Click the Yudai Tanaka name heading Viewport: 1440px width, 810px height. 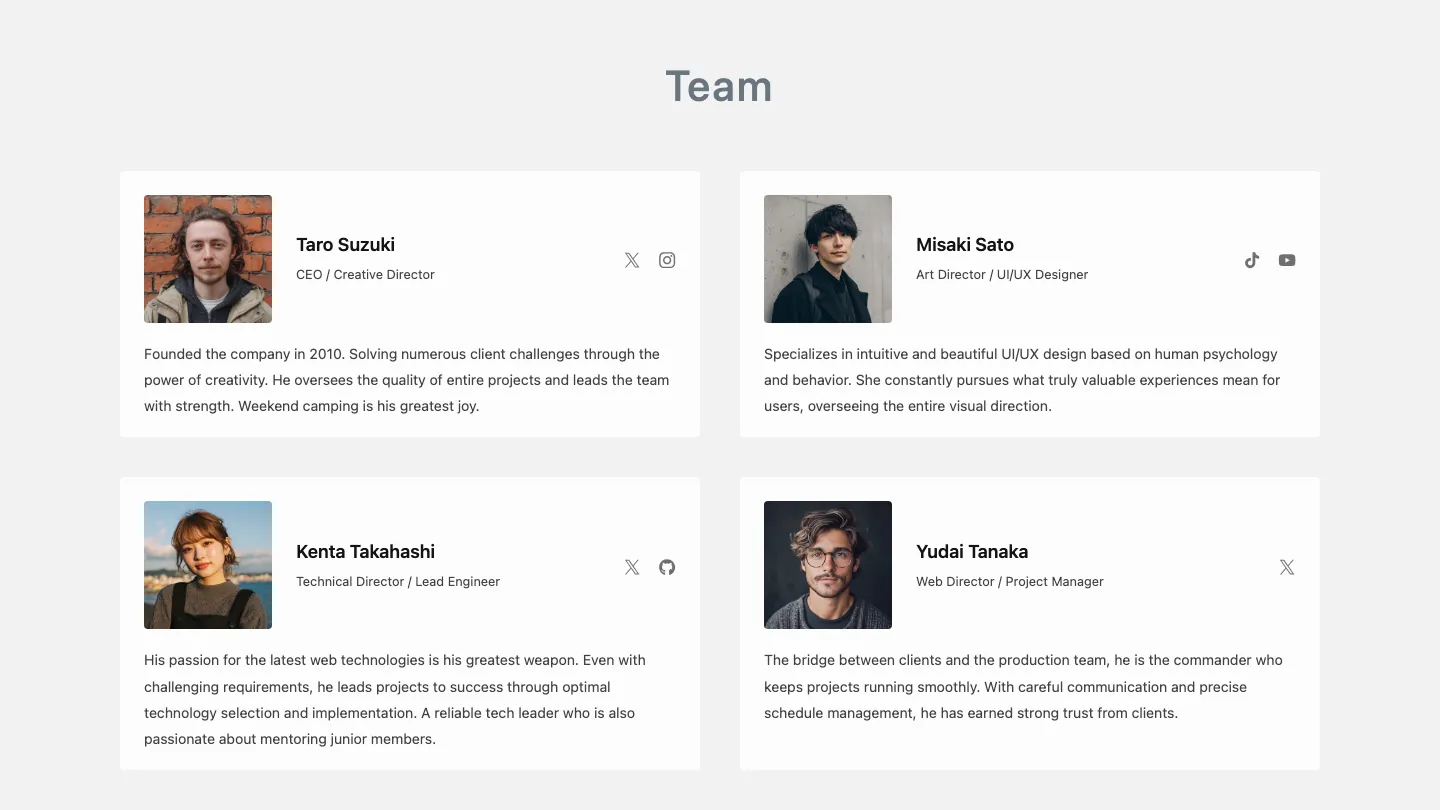coord(972,552)
